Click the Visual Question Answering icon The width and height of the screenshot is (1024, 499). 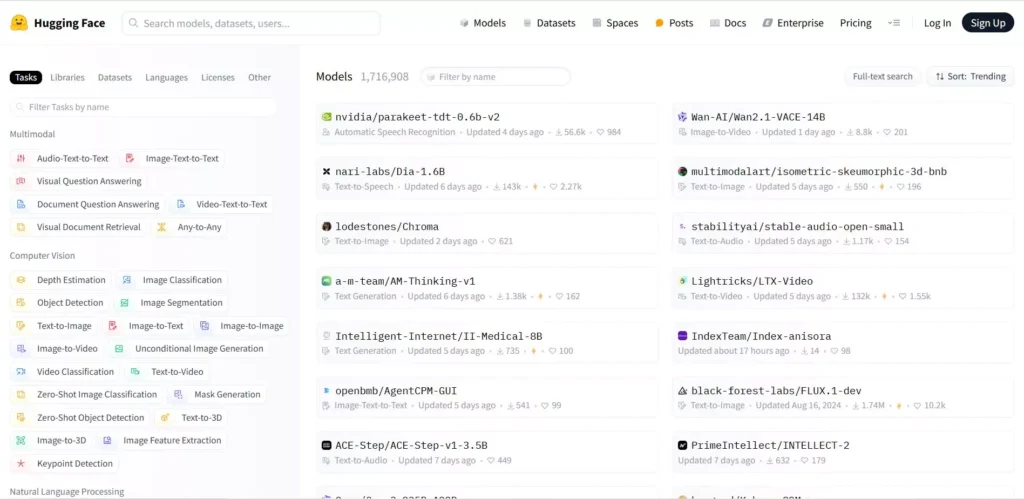[21, 182]
